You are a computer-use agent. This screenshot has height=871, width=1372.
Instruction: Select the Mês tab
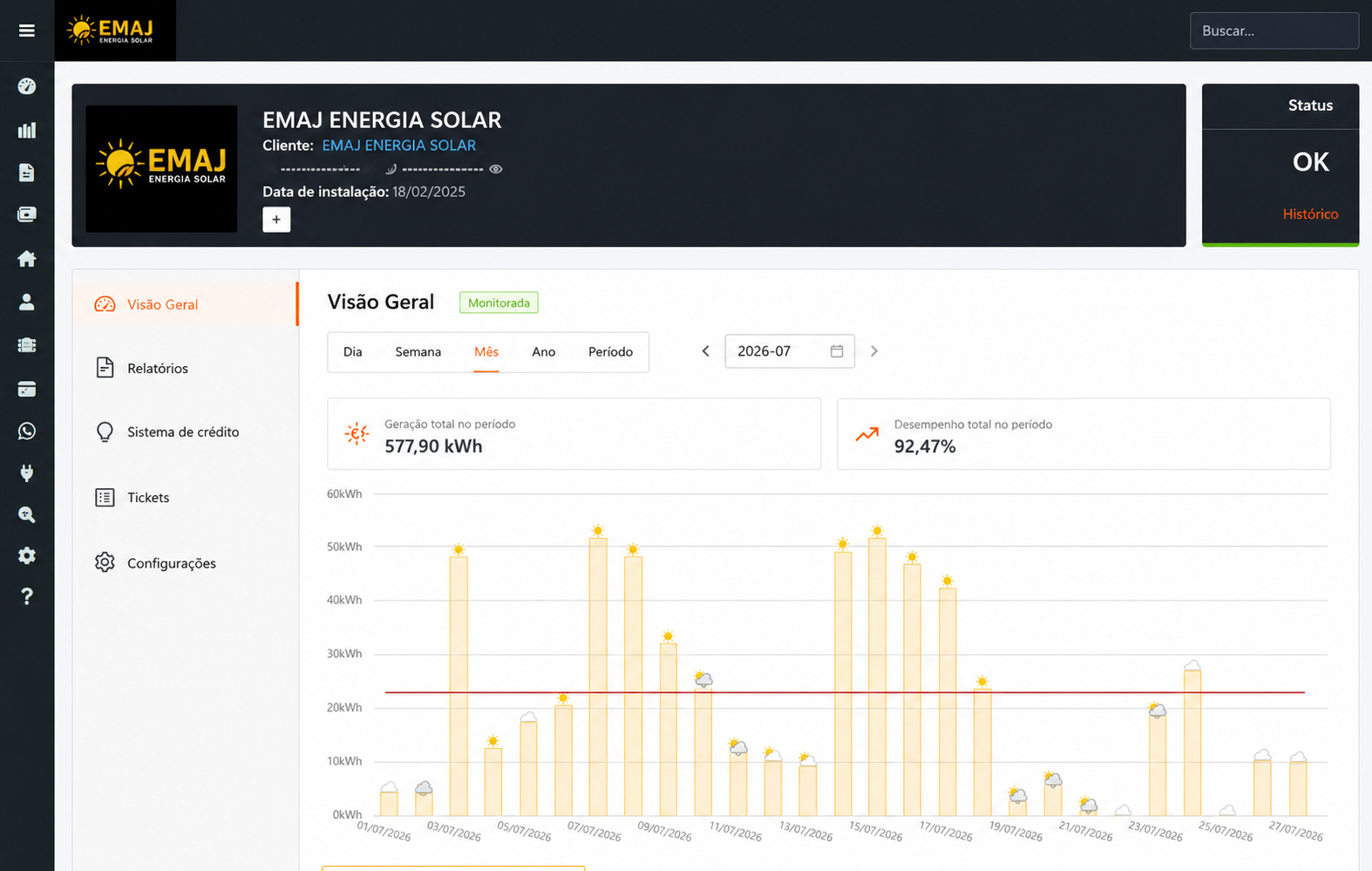tap(486, 352)
